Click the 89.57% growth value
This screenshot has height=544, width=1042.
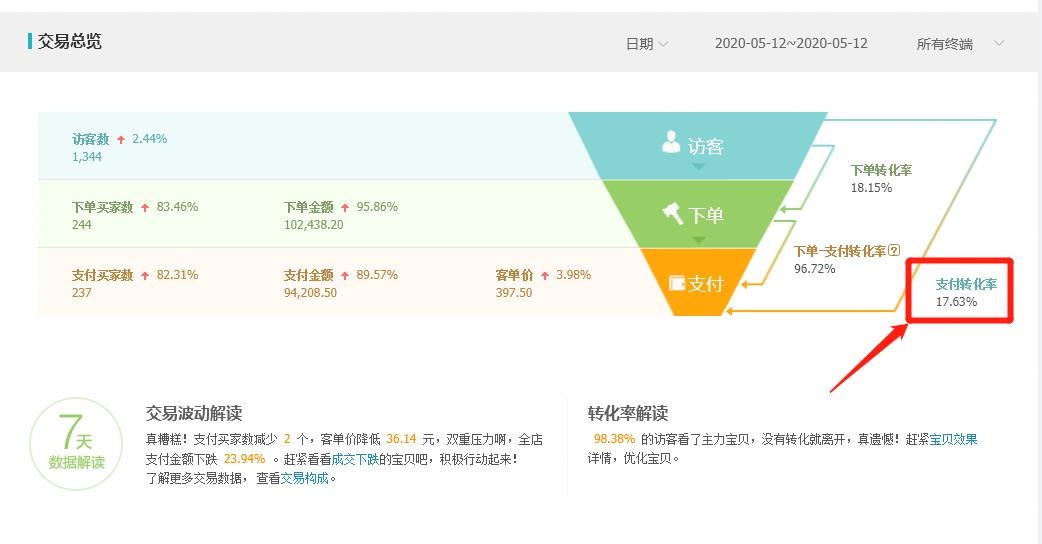377,274
